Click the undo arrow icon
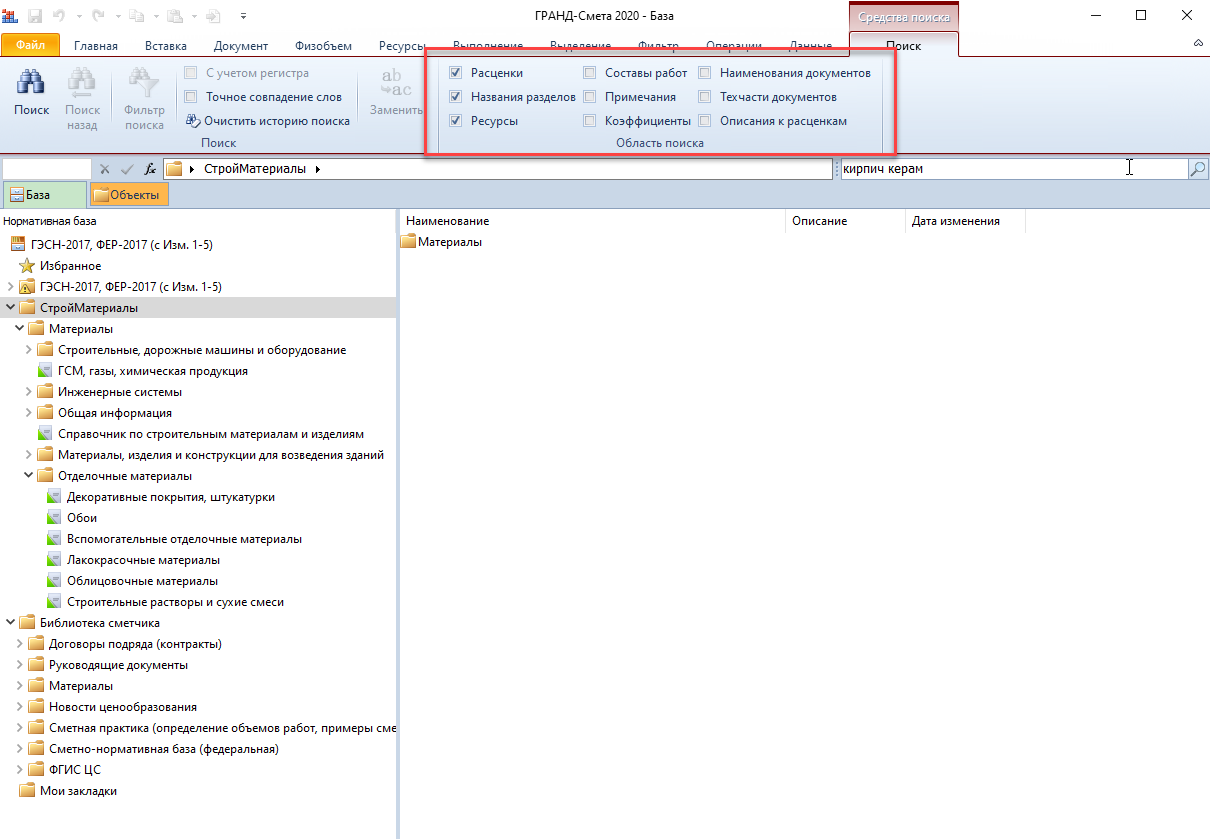 [x=61, y=16]
